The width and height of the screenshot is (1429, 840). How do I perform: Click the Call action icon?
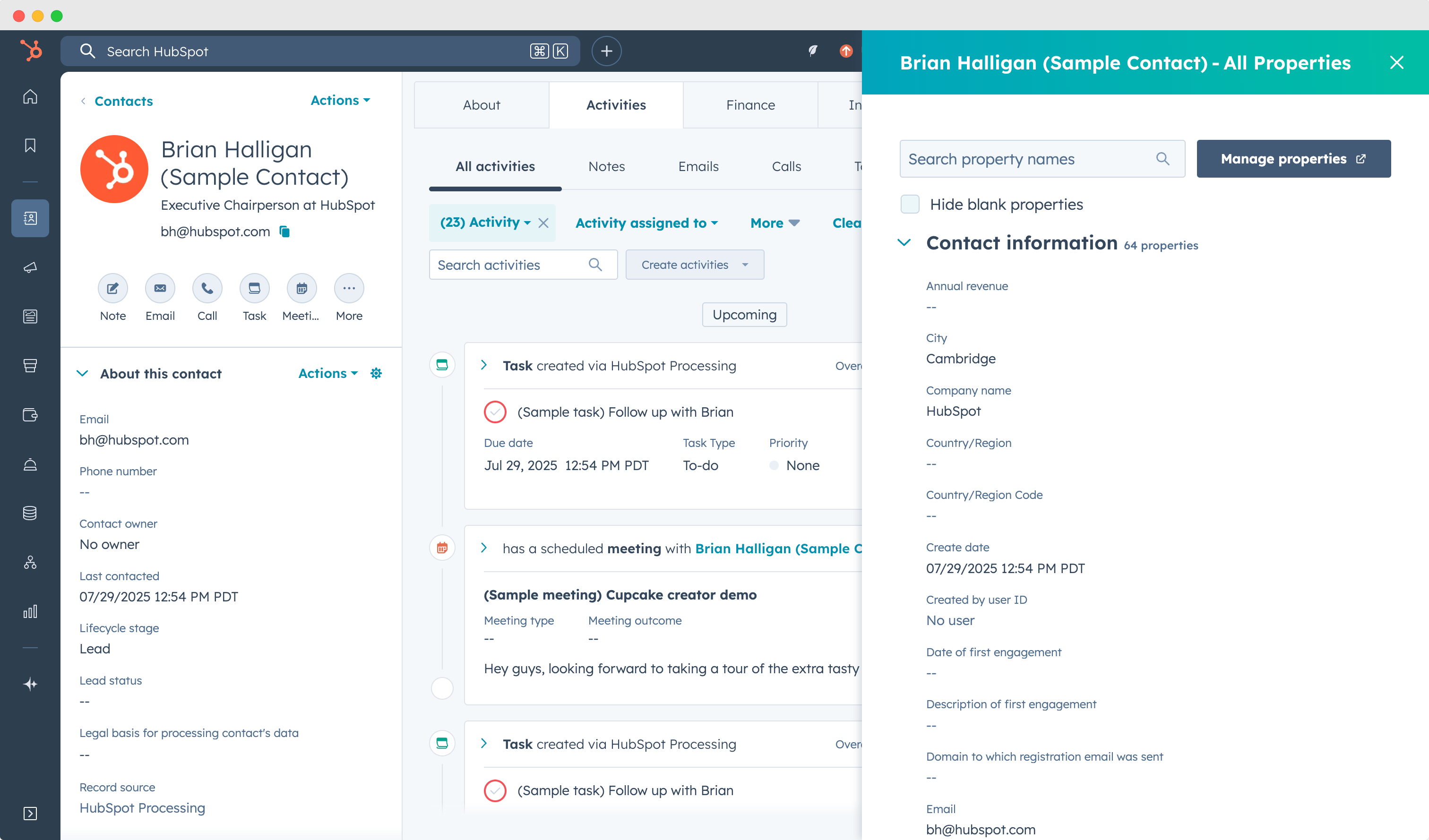pos(207,289)
